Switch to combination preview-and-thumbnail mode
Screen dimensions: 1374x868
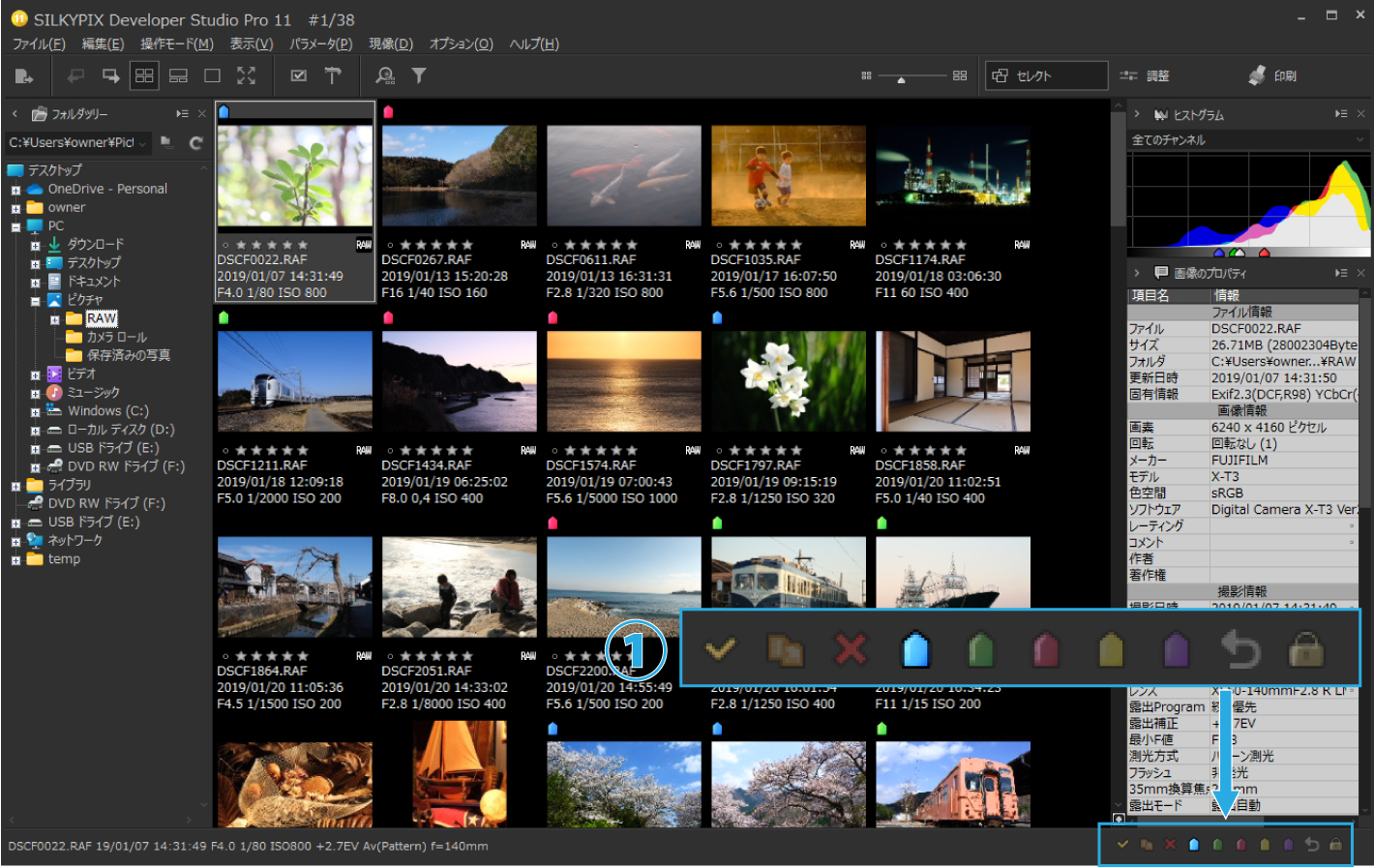coord(178,75)
